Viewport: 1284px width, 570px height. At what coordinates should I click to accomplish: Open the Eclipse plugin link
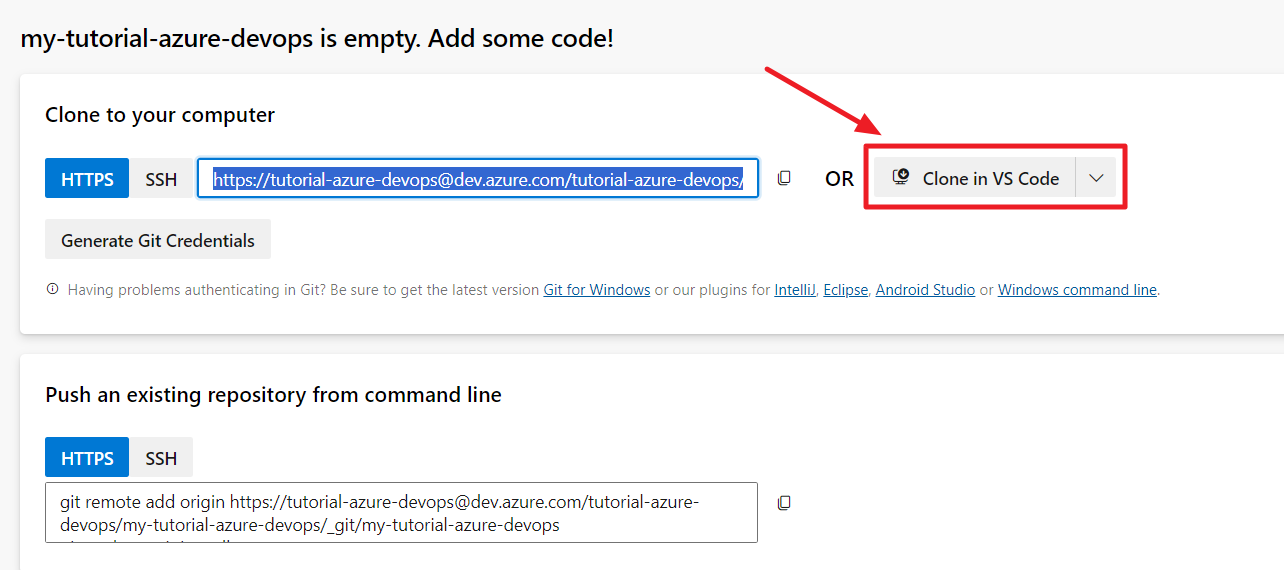coord(846,290)
